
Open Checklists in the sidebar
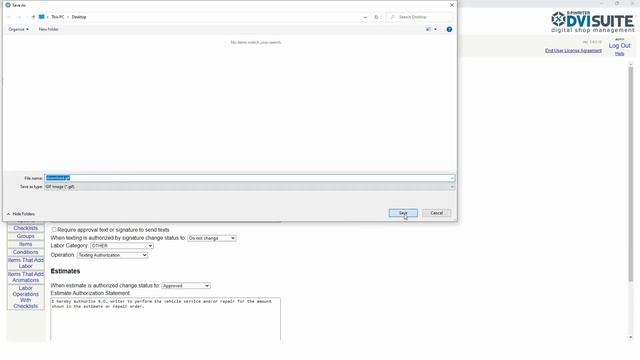25,228
